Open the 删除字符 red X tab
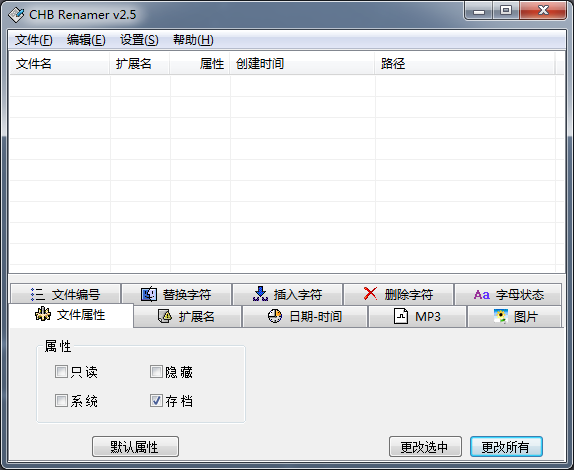The image size is (574, 470). 370,294
